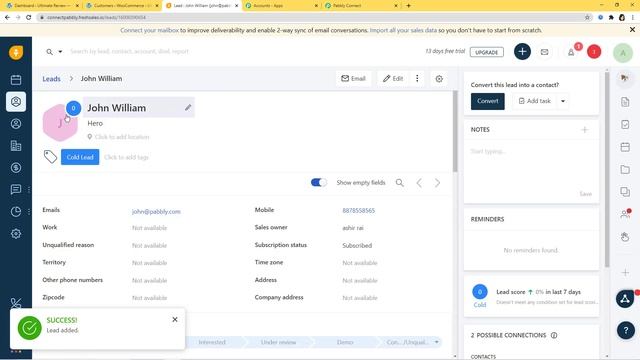Expand the search filter dropdown arrow
Screen dimensions: 640x360
60,52
